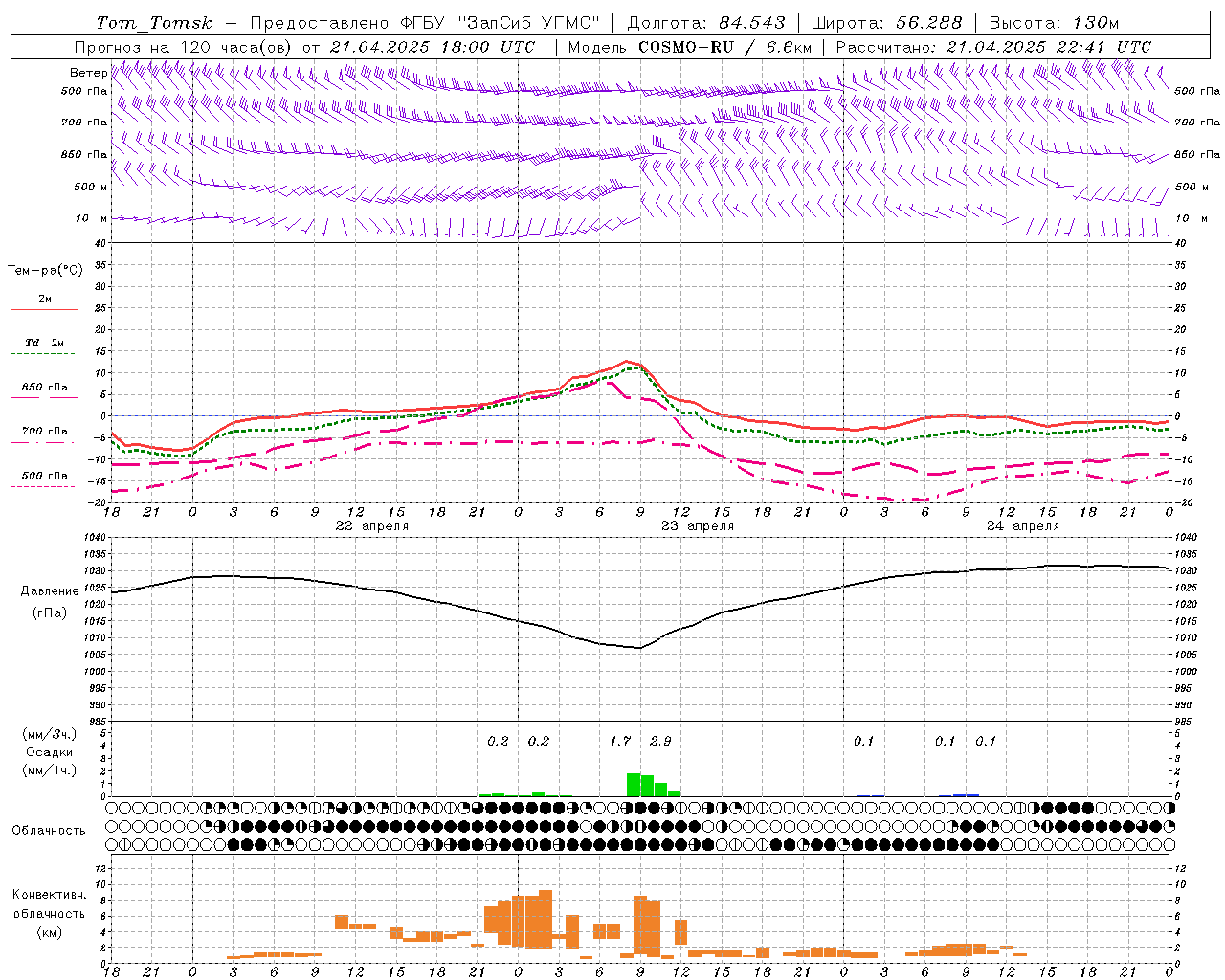The height and width of the screenshot is (980, 1225).
Task: Click the 'Td 2м' dew point legend entry
Action: point(44,343)
